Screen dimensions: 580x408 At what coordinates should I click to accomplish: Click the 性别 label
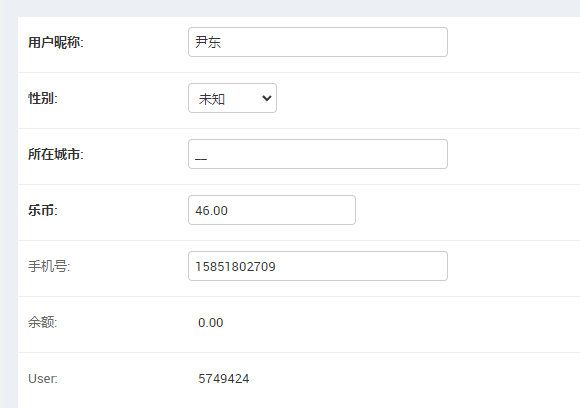pos(43,98)
